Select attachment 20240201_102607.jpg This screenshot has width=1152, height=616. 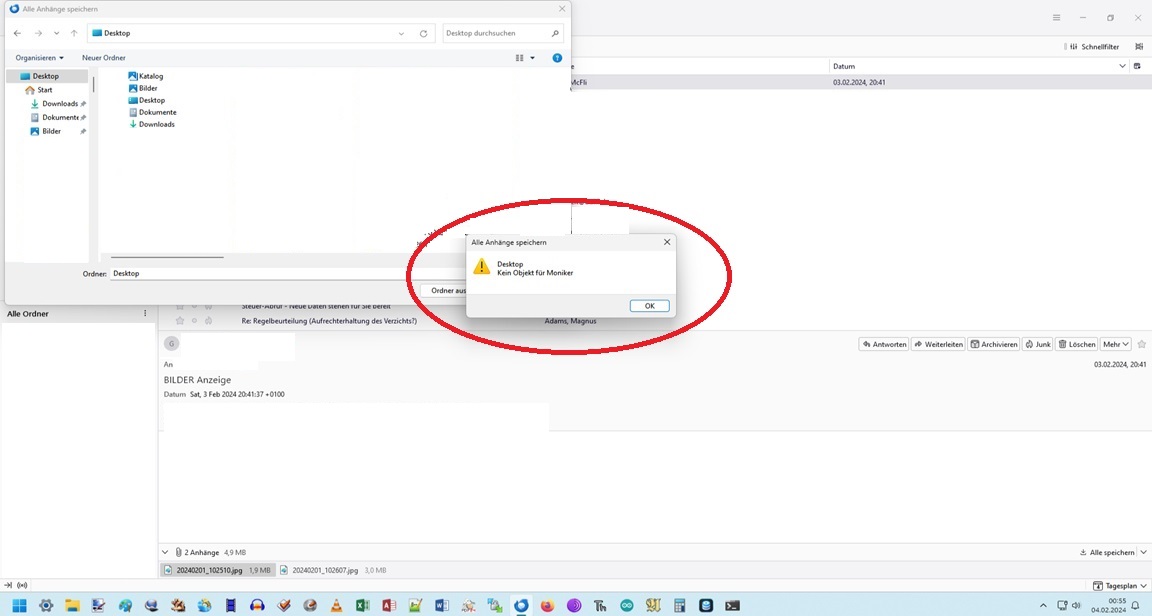333,570
